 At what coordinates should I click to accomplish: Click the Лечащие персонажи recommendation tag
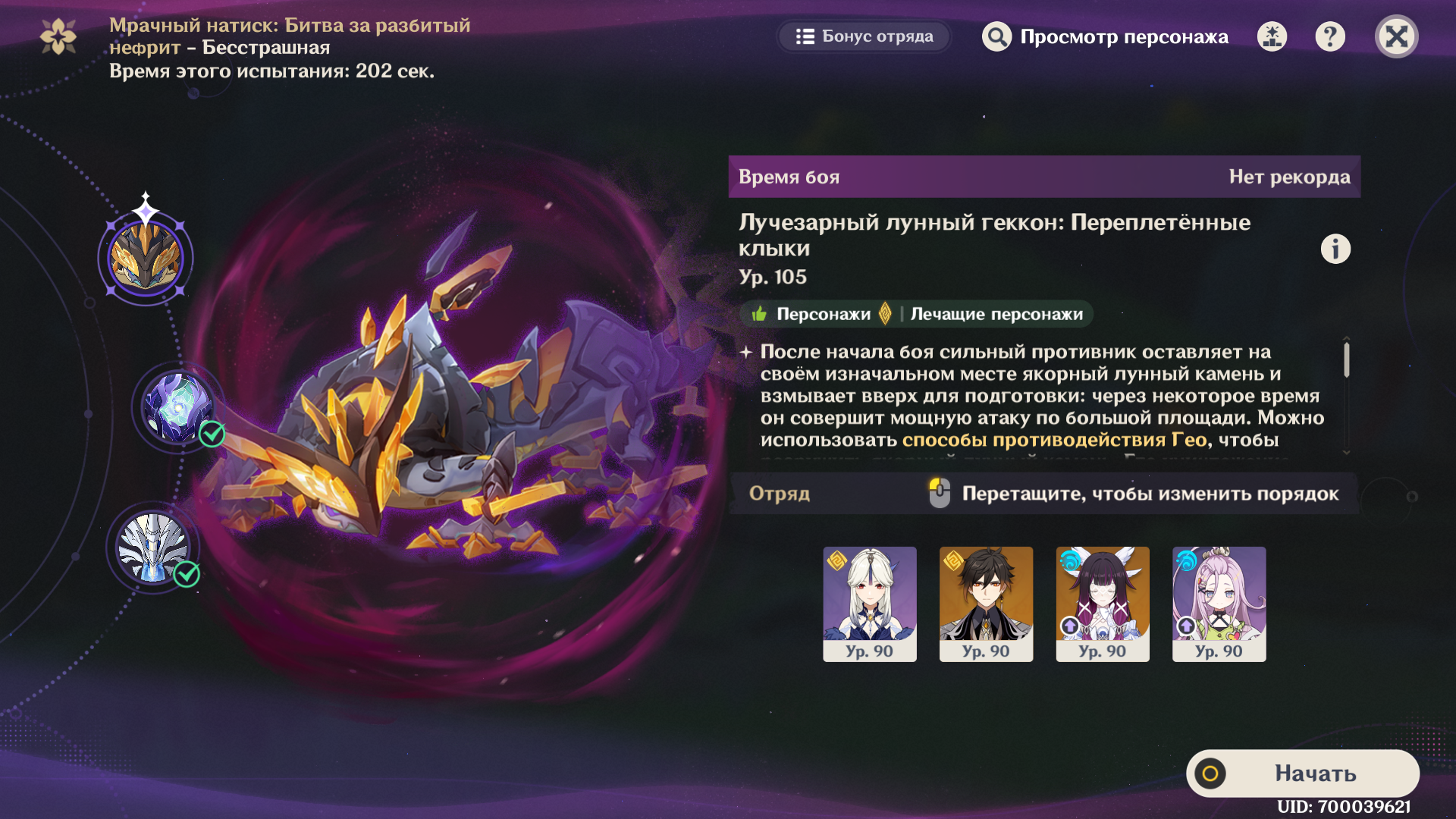[x=996, y=314]
